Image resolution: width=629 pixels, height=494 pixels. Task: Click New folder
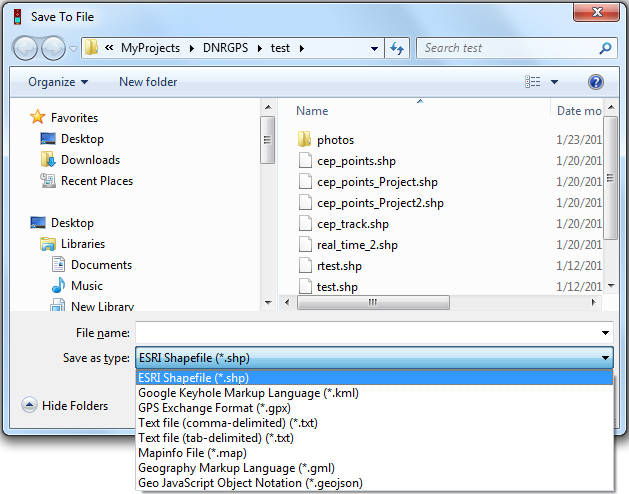(148, 82)
